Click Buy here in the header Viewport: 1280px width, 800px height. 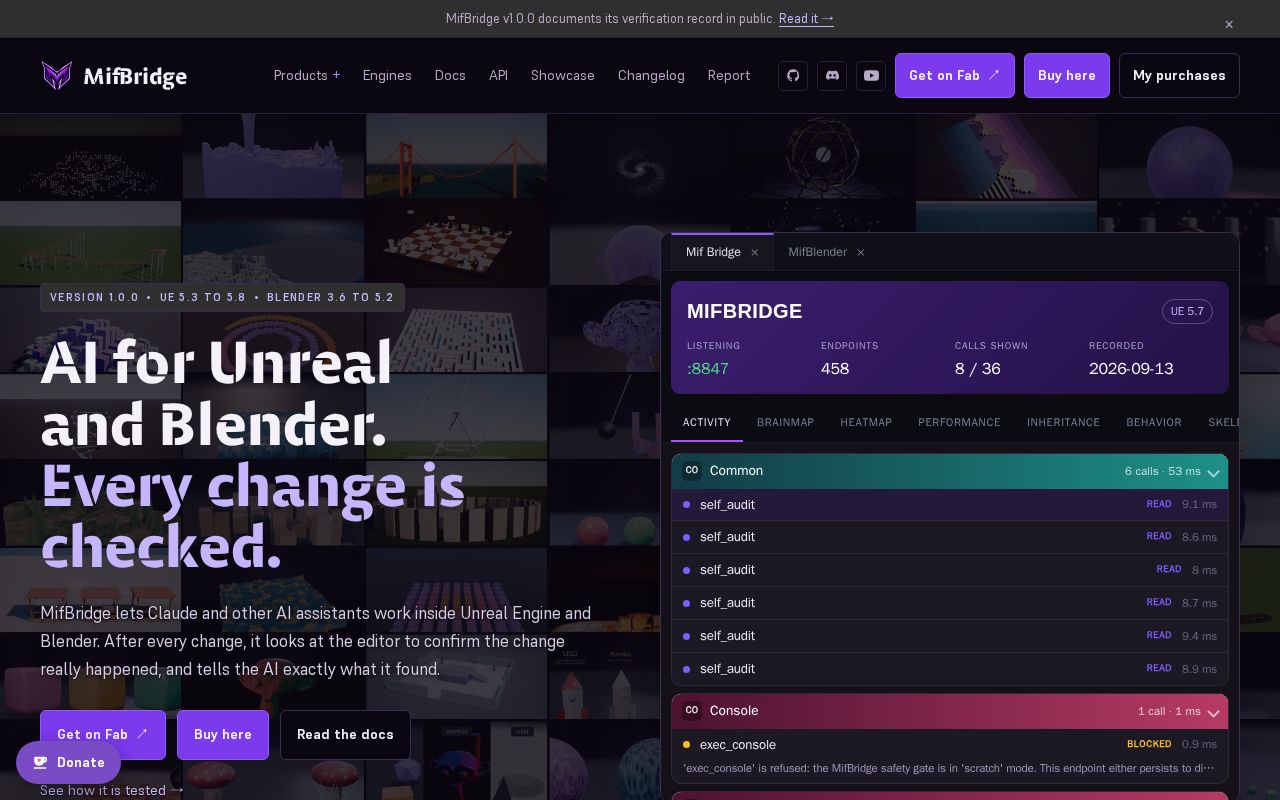pyautogui.click(x=1067, y=76)
